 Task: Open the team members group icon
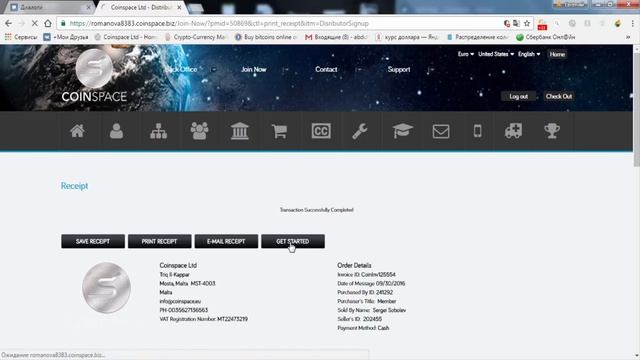[199, 131]
